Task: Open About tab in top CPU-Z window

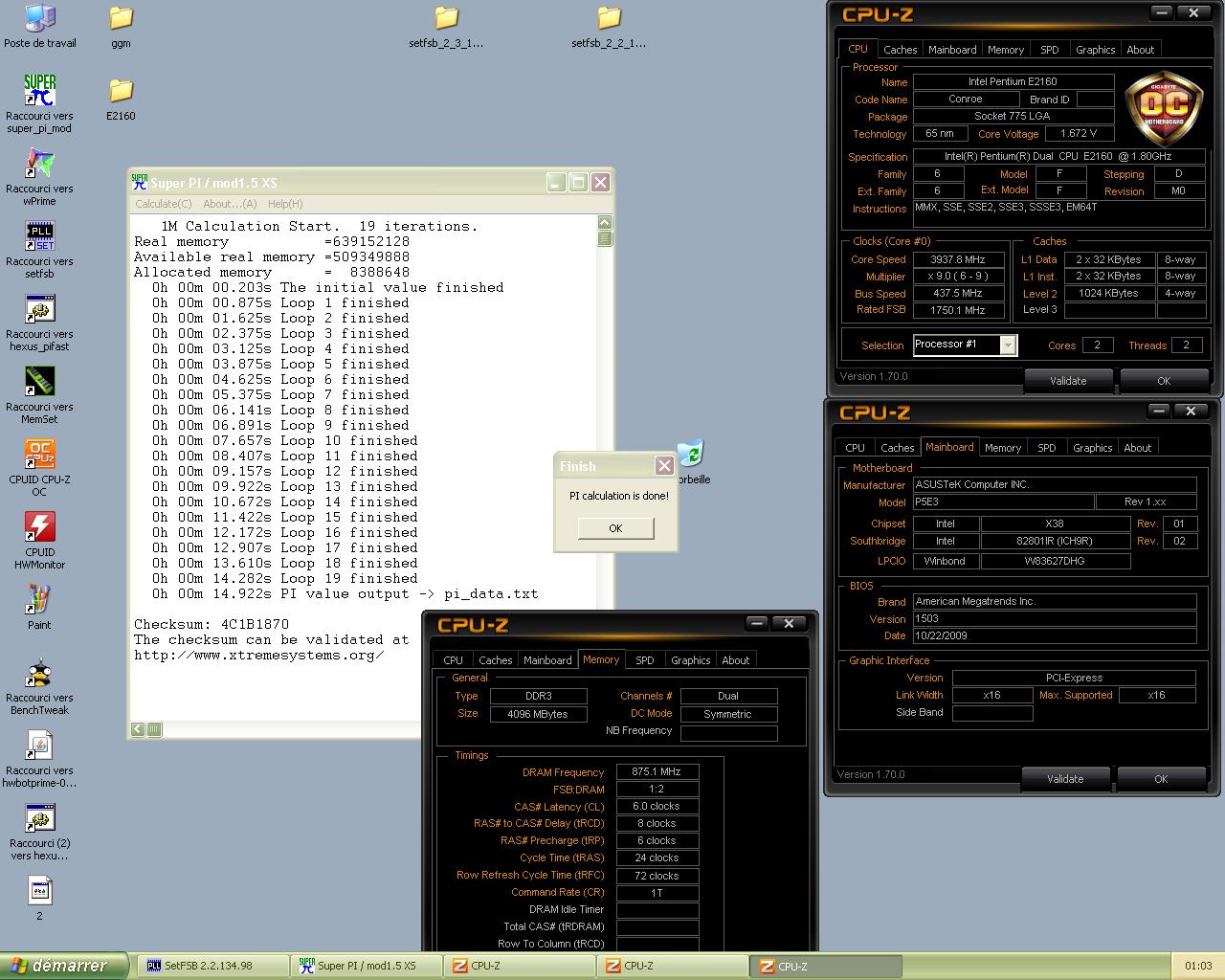Action: tap(1140, 50)
